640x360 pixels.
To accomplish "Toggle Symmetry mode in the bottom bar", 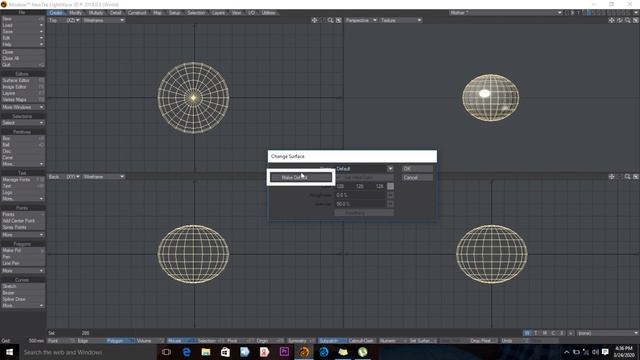I will (x=301, y=340).
